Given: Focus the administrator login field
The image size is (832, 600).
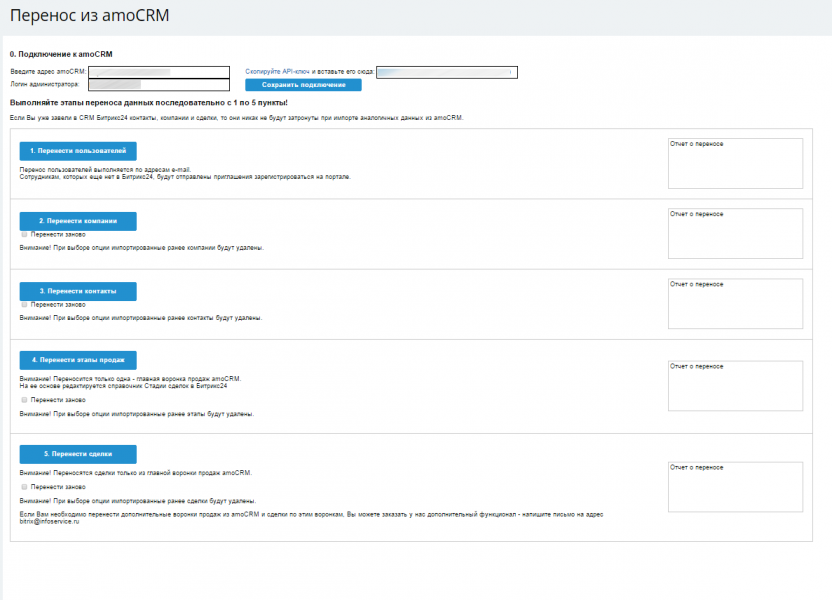Looking at the screenshot, I should pyautogui.click(x=158, y=84).
